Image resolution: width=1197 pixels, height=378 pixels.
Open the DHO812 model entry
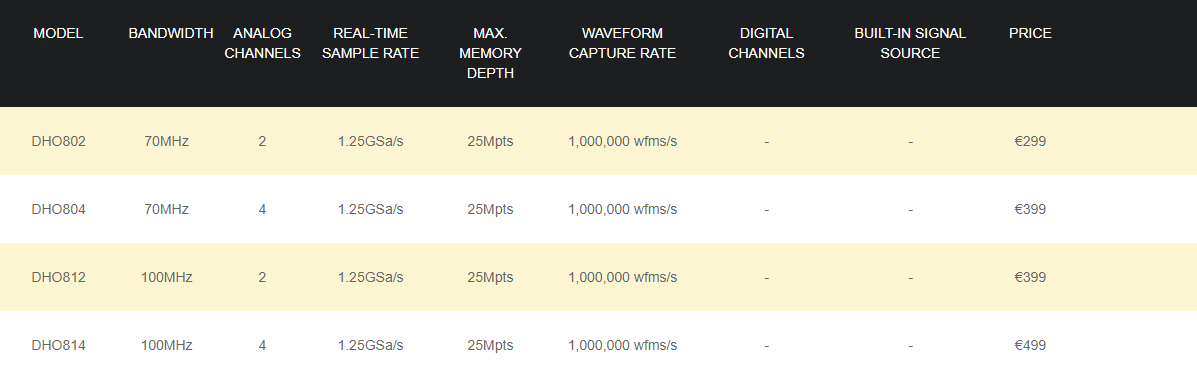coord(59,277)
